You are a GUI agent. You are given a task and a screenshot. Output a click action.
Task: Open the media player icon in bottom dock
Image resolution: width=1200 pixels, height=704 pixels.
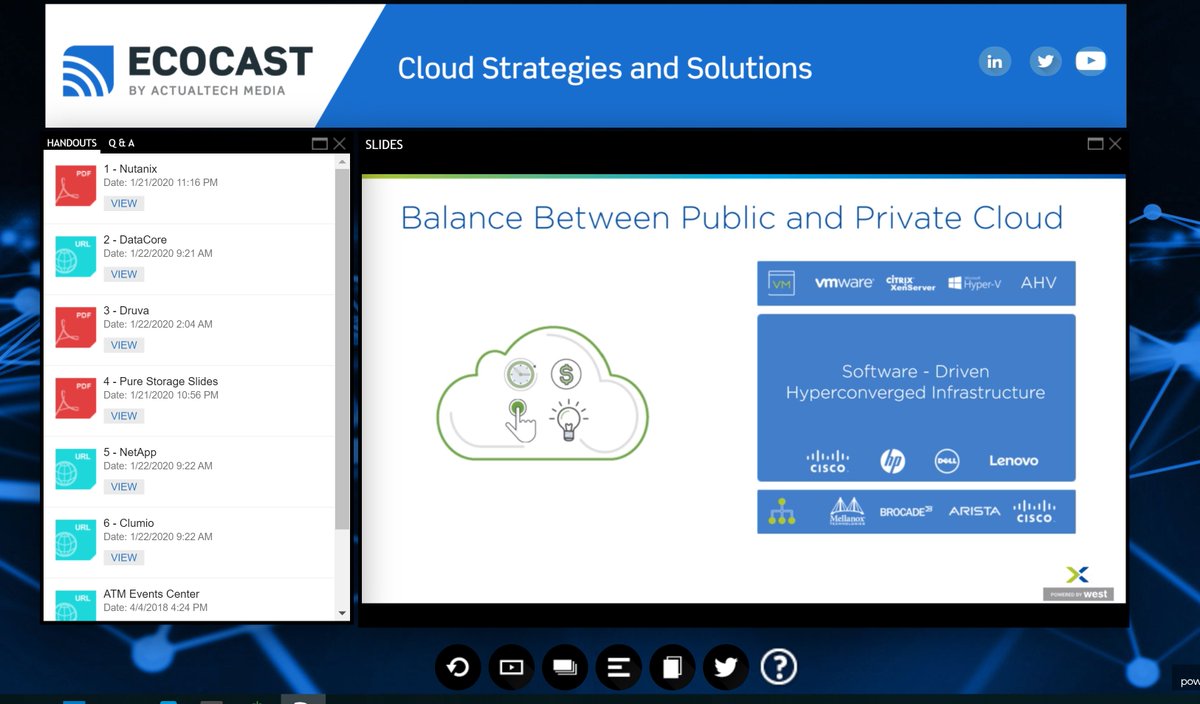[512, 667]
